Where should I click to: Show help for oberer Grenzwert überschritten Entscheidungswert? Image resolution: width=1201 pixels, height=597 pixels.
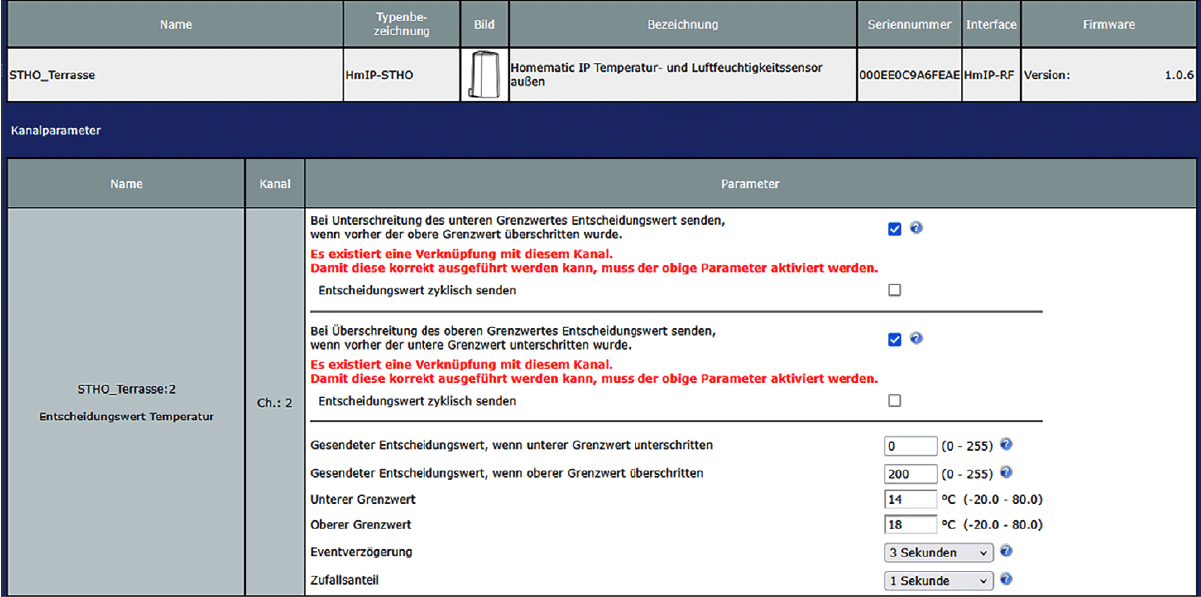pyautogui.click(x=1006, y=472)
